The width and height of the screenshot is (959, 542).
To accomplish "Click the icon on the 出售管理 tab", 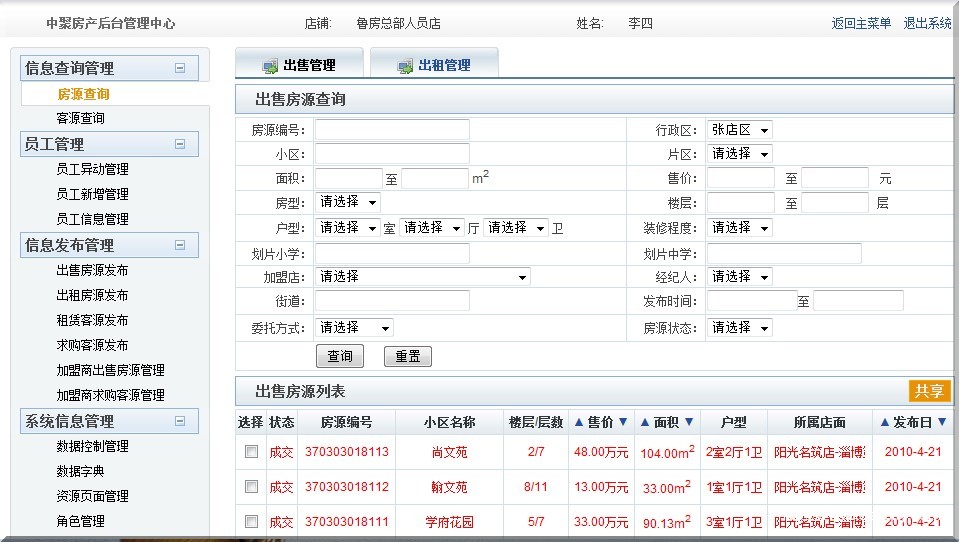I will 270,66.
